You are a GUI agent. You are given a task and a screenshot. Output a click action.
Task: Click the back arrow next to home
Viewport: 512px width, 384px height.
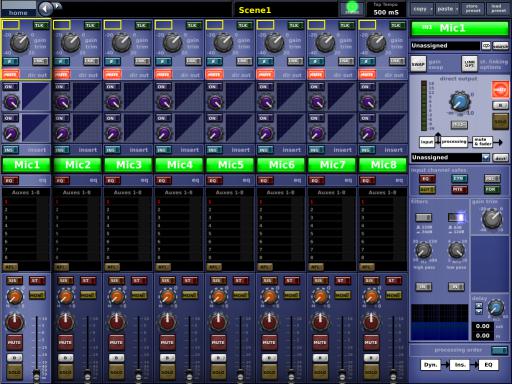[x=46, y=9]
